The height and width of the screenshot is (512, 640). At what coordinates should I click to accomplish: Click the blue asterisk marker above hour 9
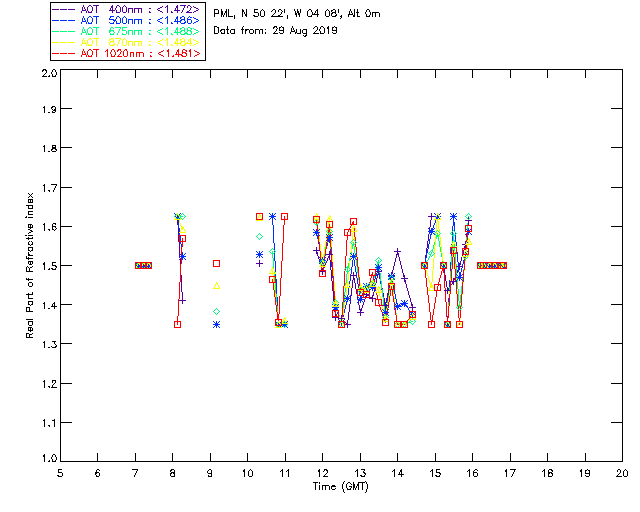tap(217, 325)
